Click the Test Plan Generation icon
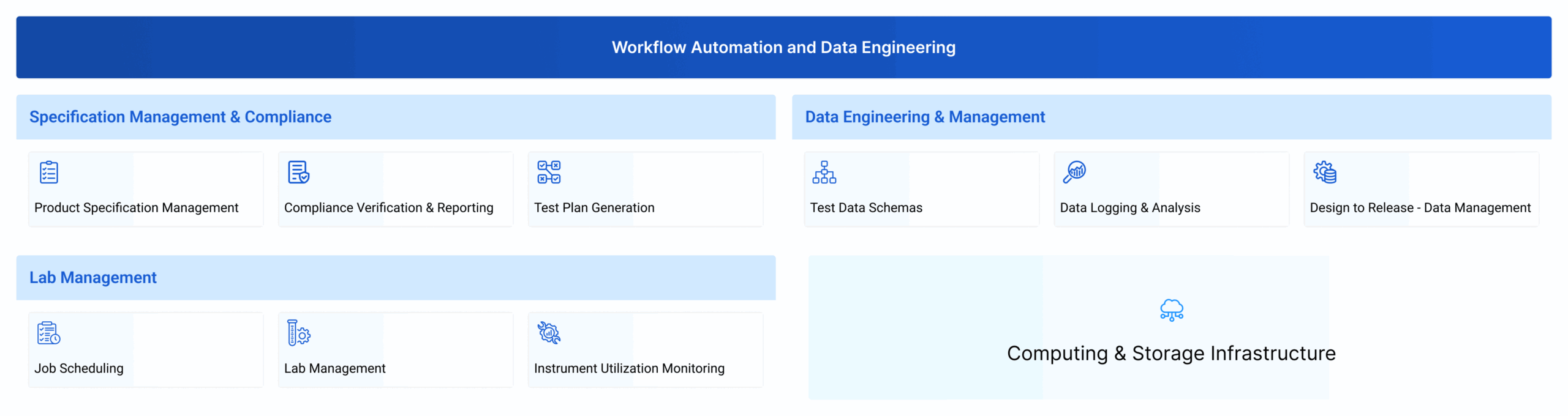Image resolution: width=1568 pixels, height=416 pixels. pyautogui.click(x=548, y=173)
